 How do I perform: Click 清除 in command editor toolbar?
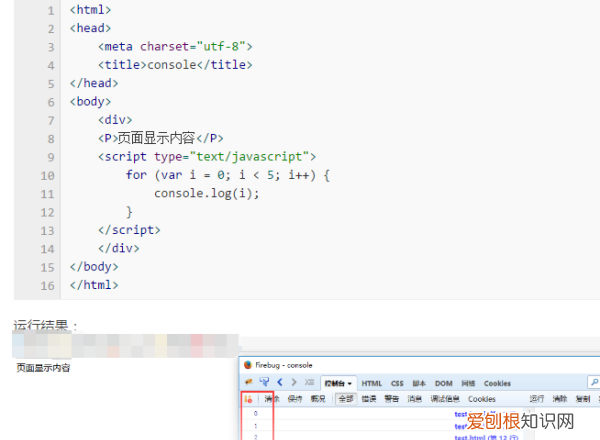560,399
